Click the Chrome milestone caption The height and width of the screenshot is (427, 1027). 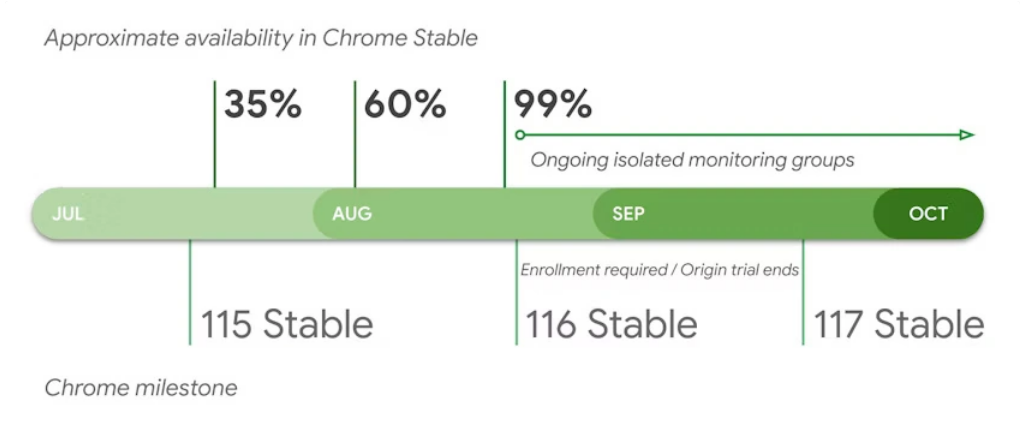[x=140, y=388]
